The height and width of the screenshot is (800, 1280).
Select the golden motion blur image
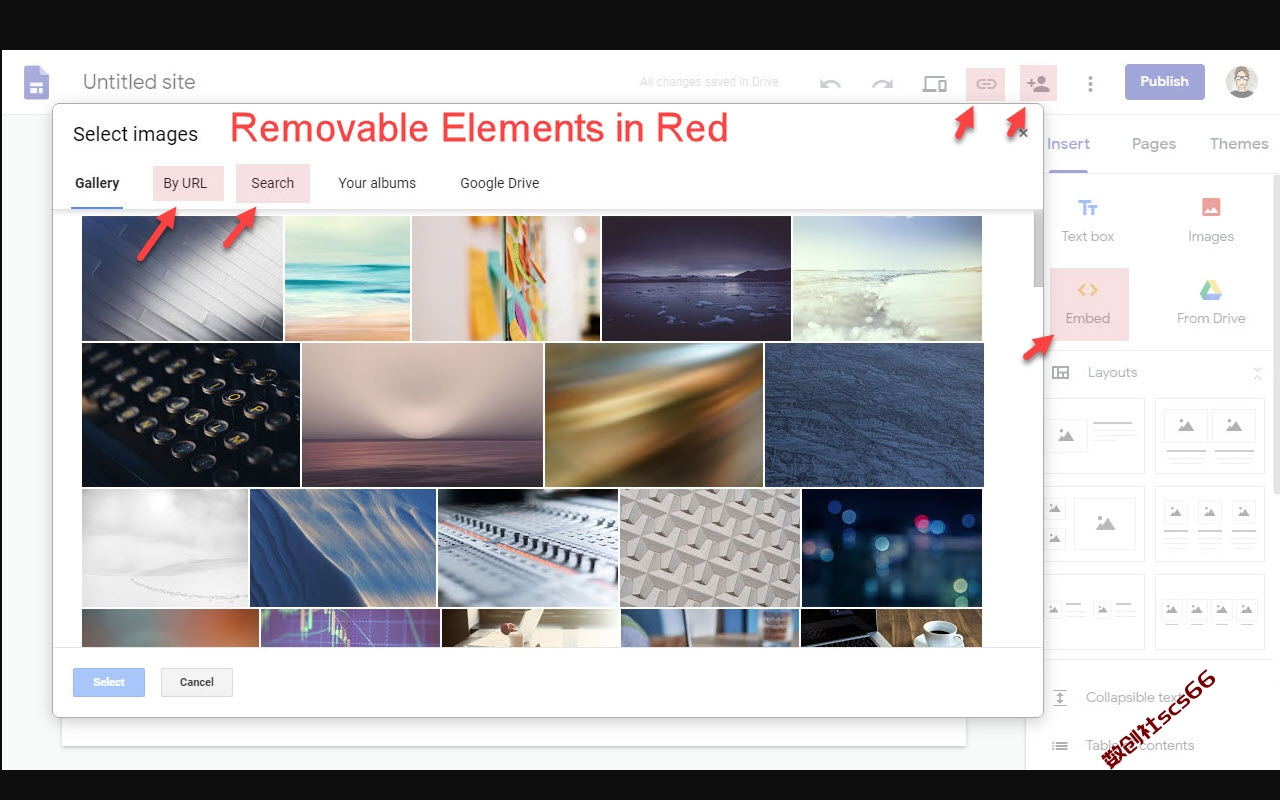click(654, 415)
